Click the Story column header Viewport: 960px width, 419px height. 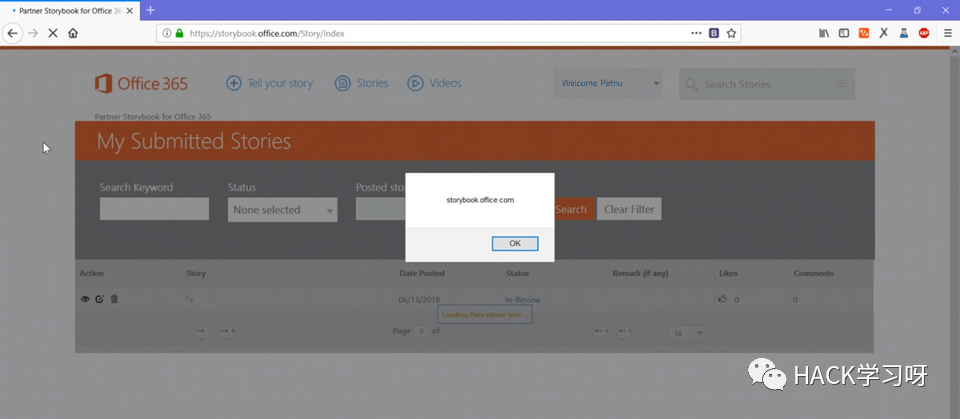pos(196,273)
